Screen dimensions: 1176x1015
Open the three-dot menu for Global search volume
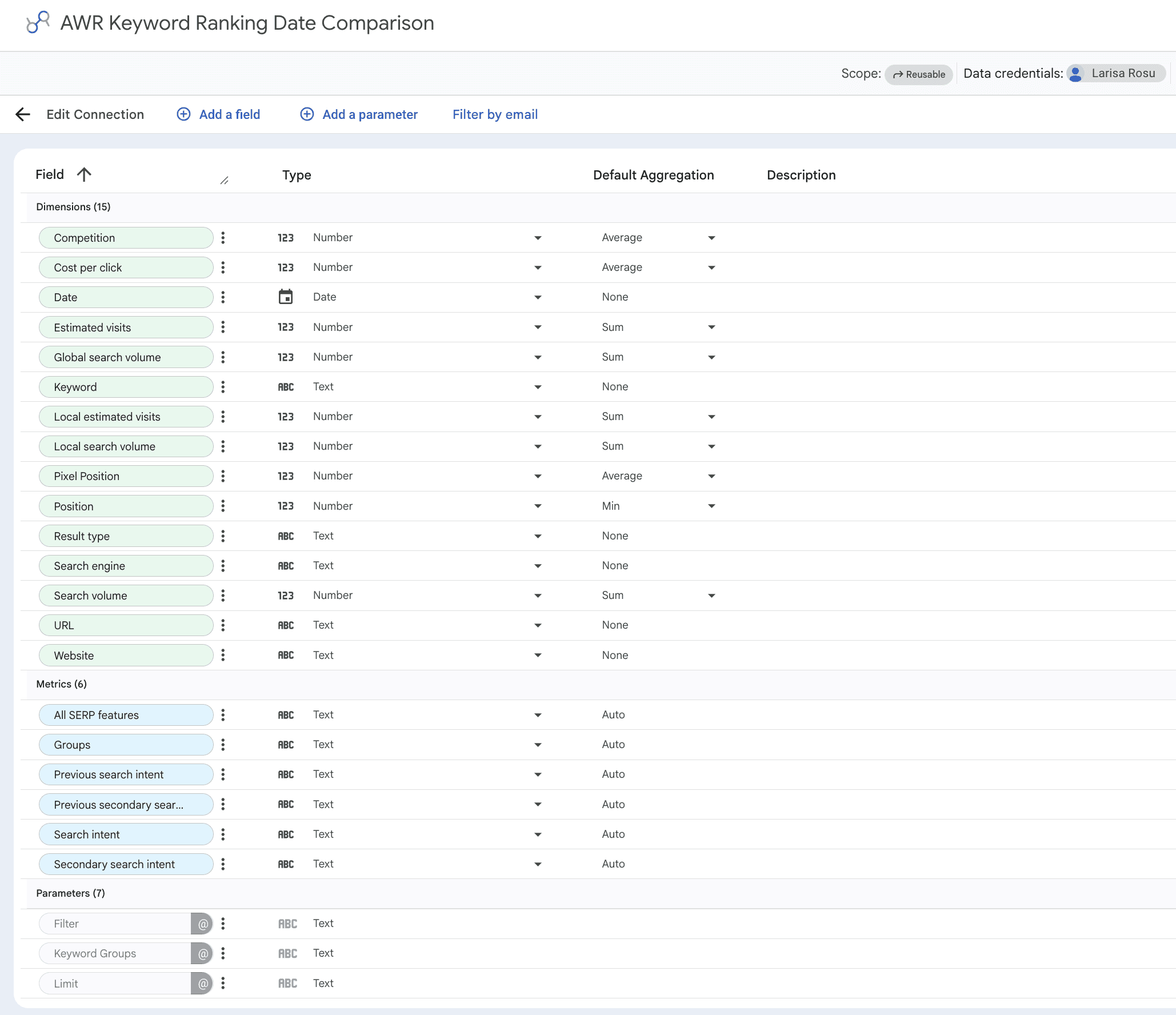pos(223,357)
